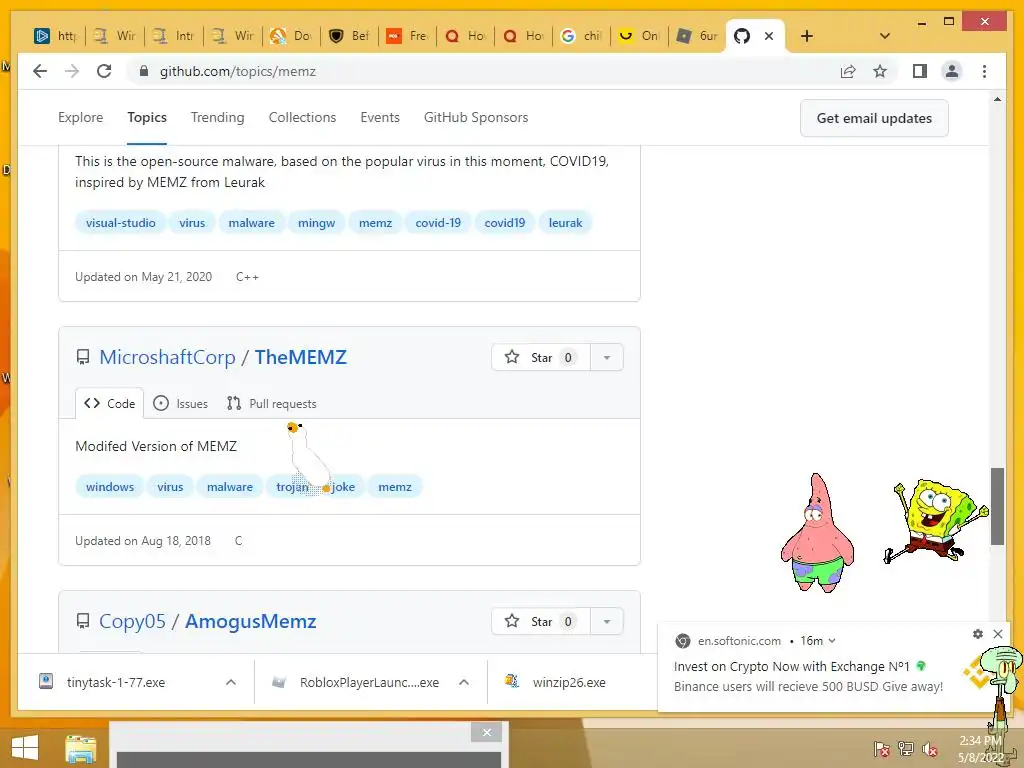Open the RobloxPlayerLauncher exe download

click(x=356, y=682)
